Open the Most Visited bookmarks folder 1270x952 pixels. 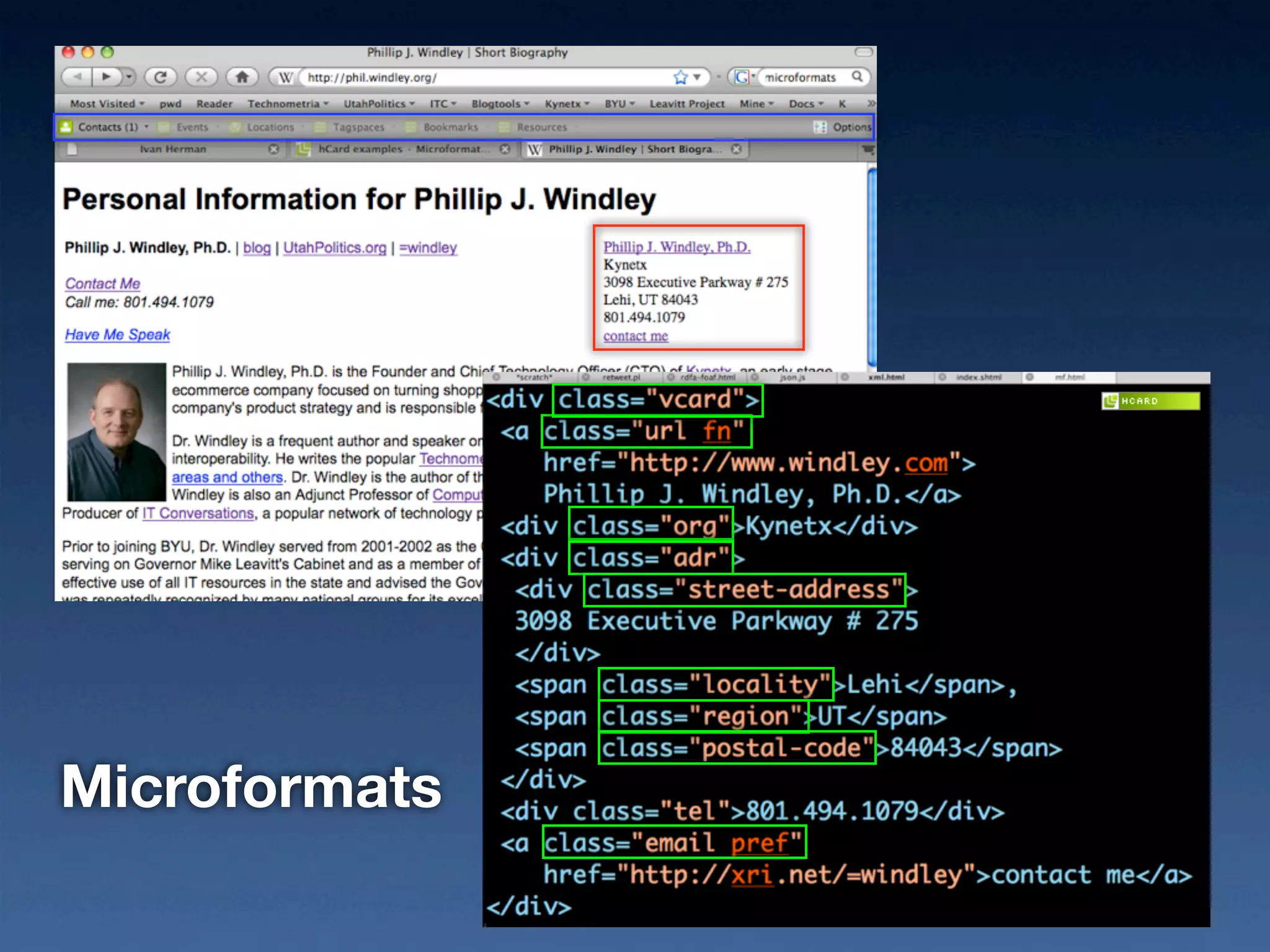click(107, 104)
